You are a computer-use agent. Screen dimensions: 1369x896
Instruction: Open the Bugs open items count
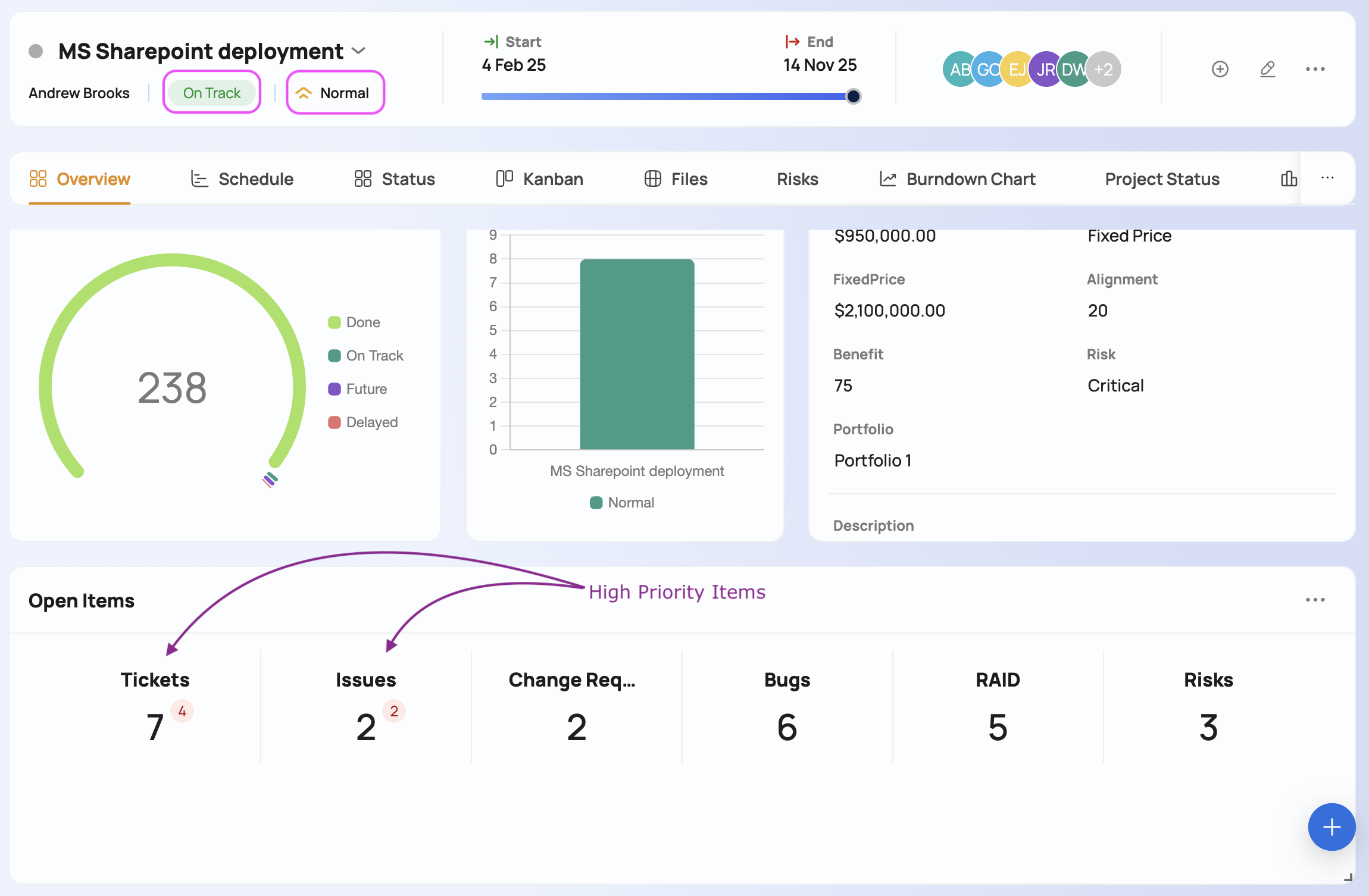[787, 727]
